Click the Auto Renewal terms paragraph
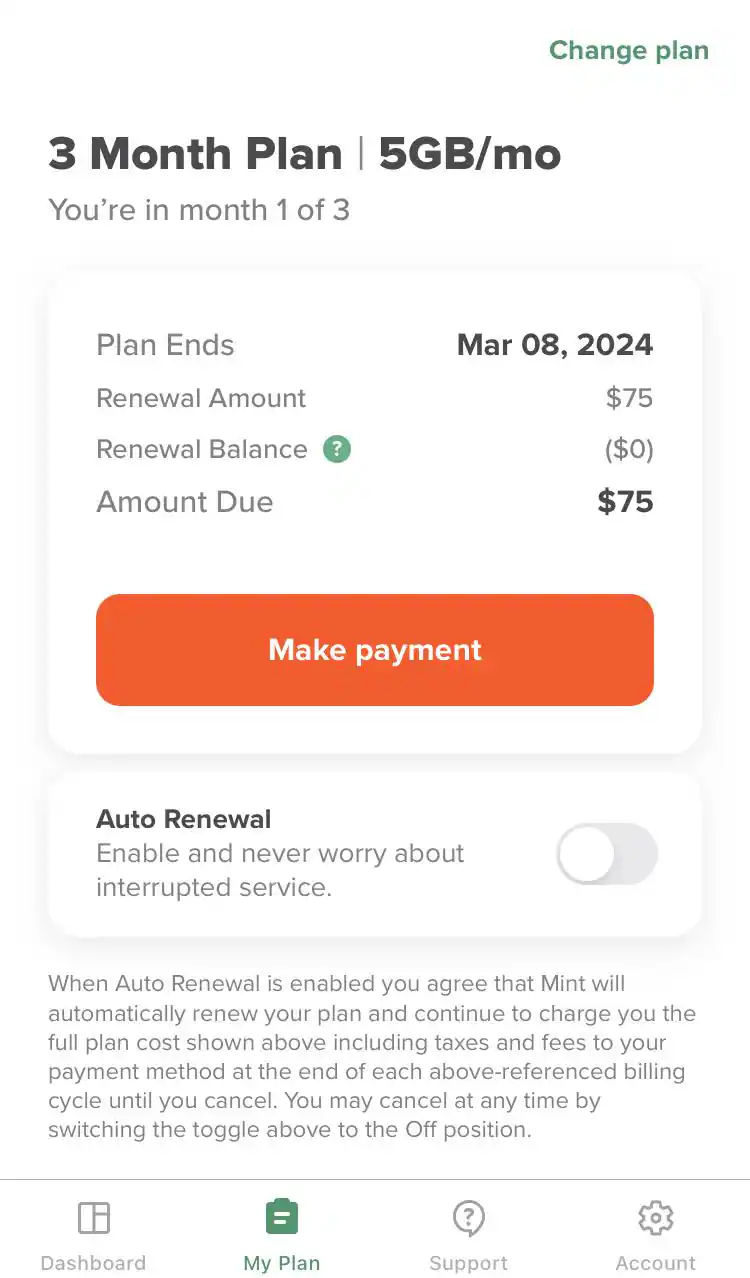750x1278 pixels. pyautogui.click(x=372, y=1057)
